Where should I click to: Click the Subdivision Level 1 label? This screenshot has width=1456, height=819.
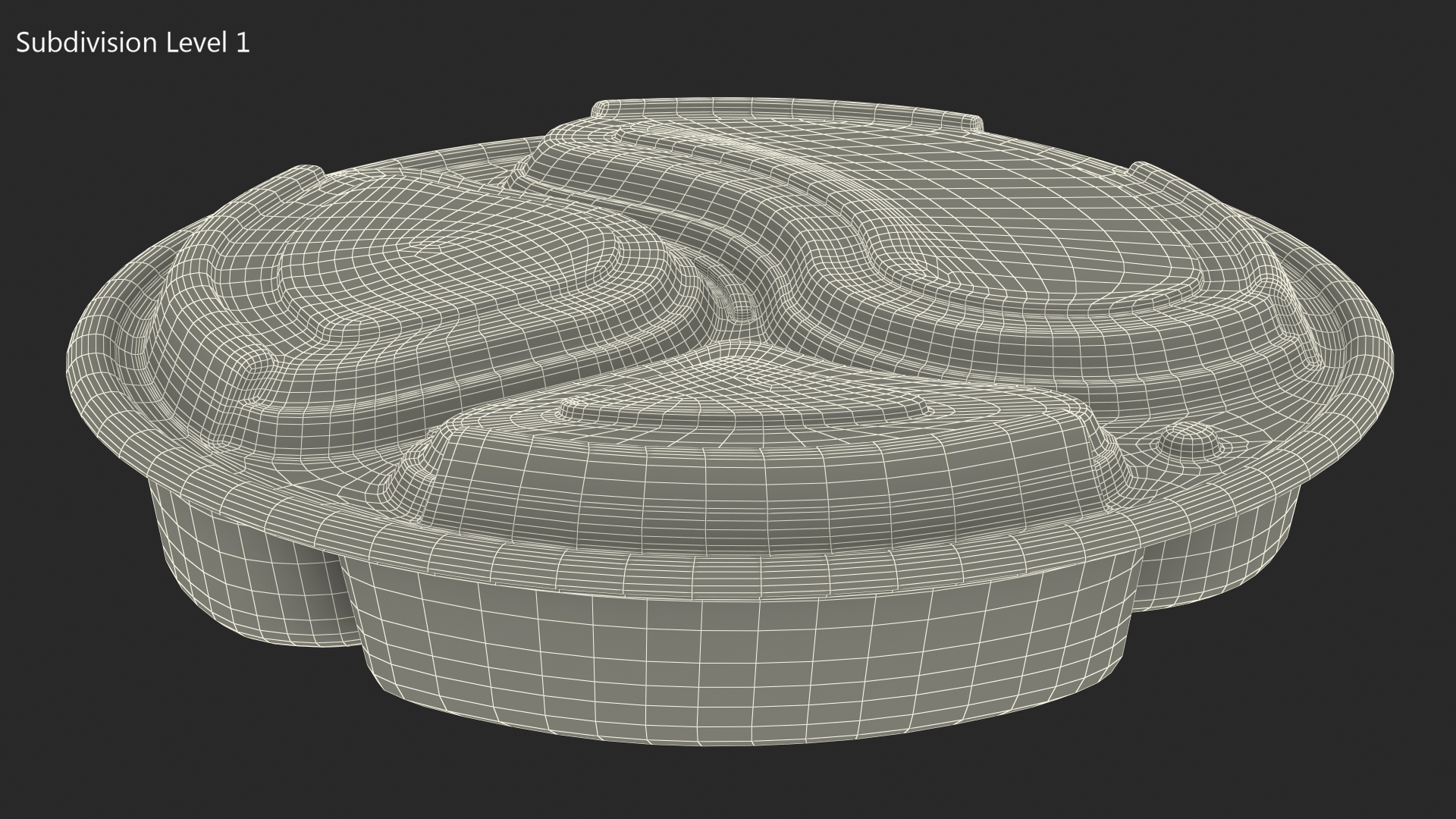click(x=133, y=43)
